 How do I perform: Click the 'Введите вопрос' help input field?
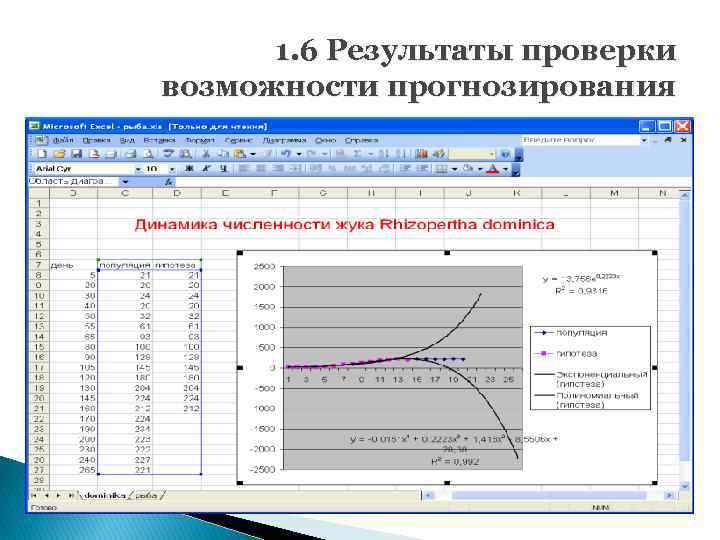pos(580,140)
